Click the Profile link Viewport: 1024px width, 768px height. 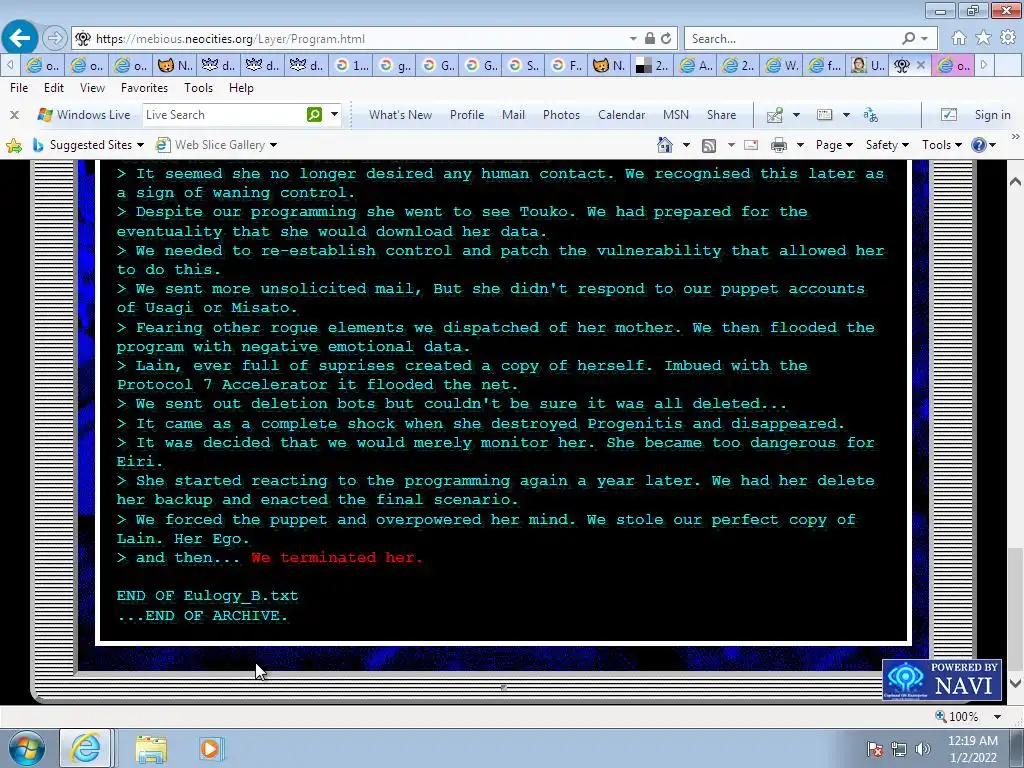[x=467, y=115]
